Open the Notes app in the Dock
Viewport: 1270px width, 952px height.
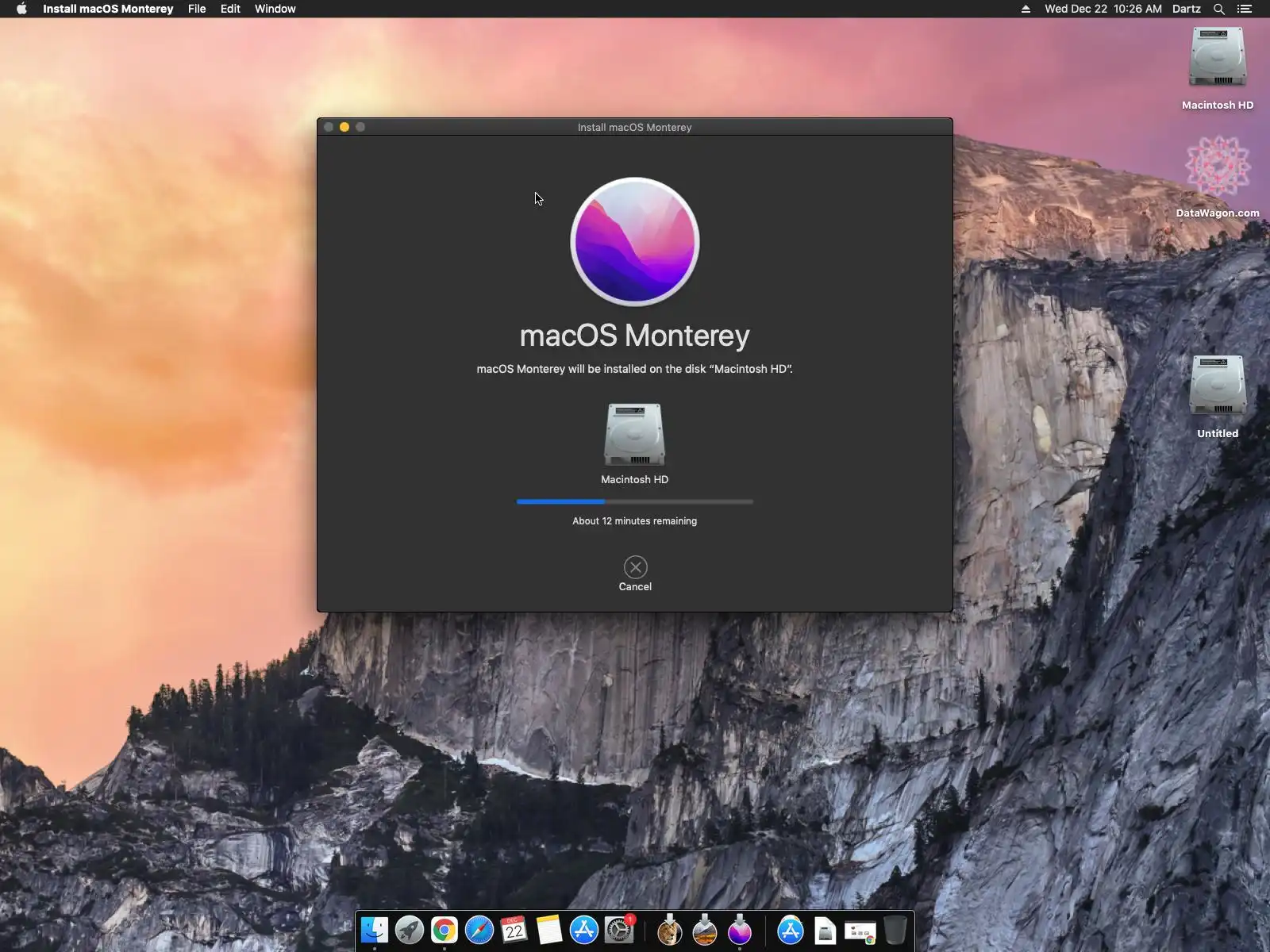[x=549, y=930]
